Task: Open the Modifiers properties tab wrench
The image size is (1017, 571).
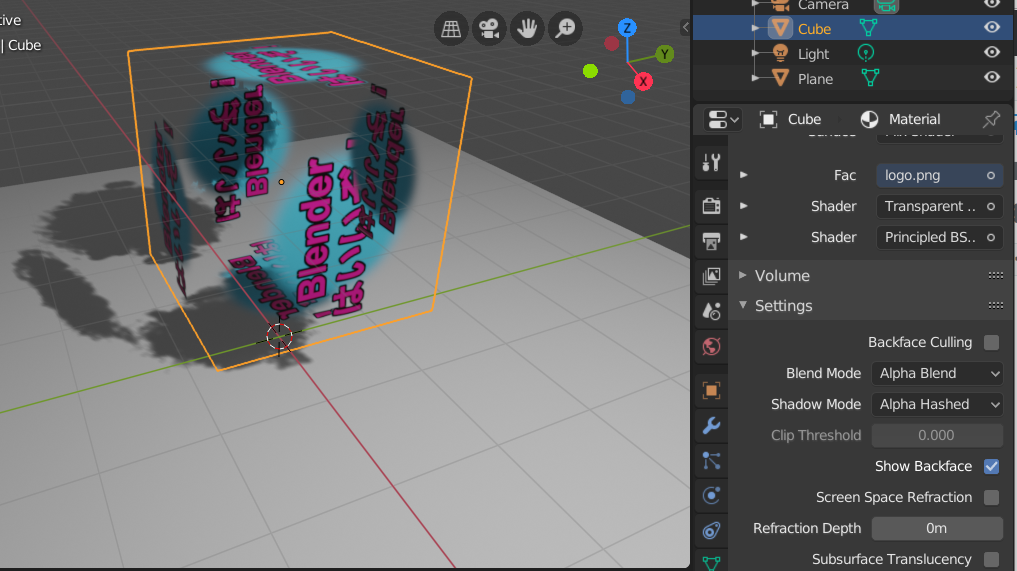Action: click(x=712, y=426)
